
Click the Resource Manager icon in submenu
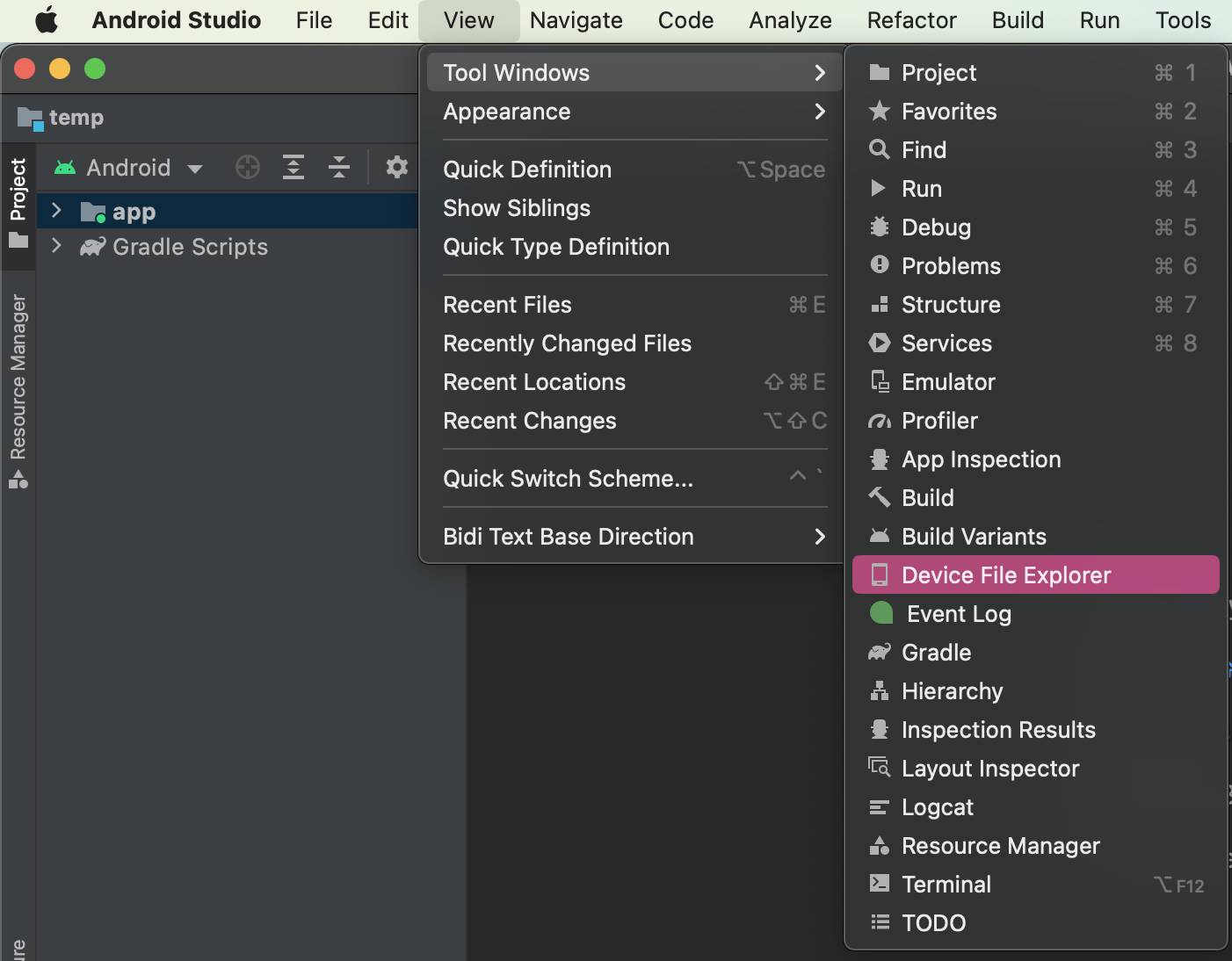879,845
